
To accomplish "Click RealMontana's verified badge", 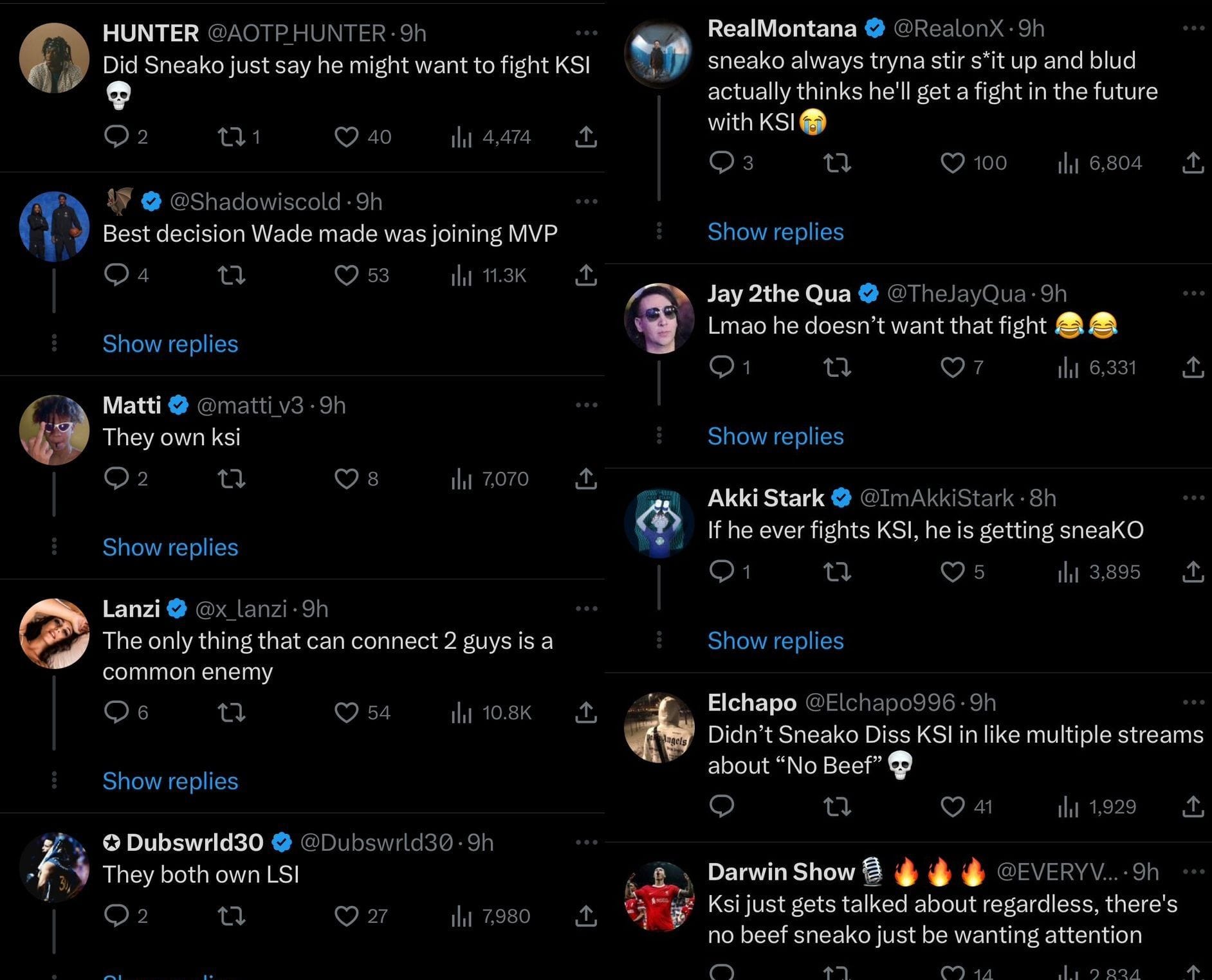I will [x=874, y=28].
